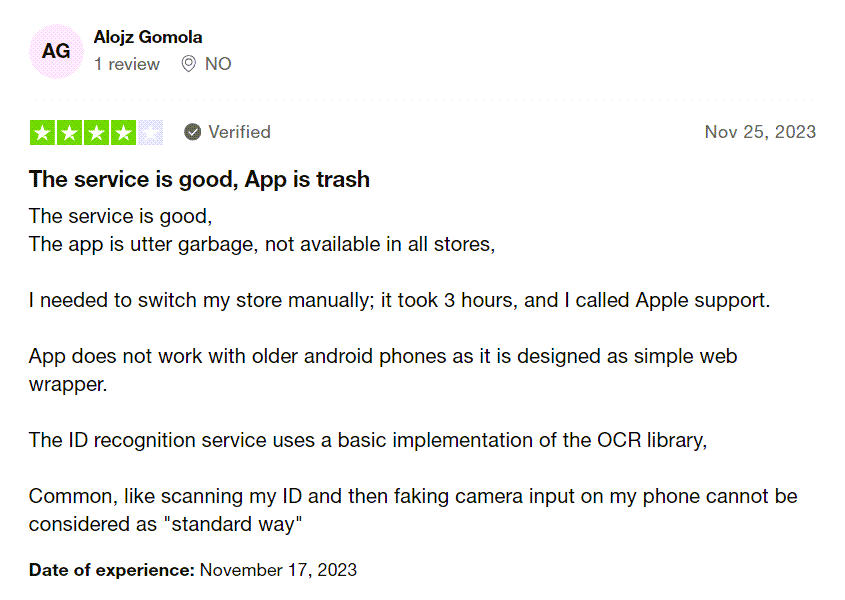Click the sentence about calling Apple support
This screenshot has width=845, height=600.
tap(399, 300)
